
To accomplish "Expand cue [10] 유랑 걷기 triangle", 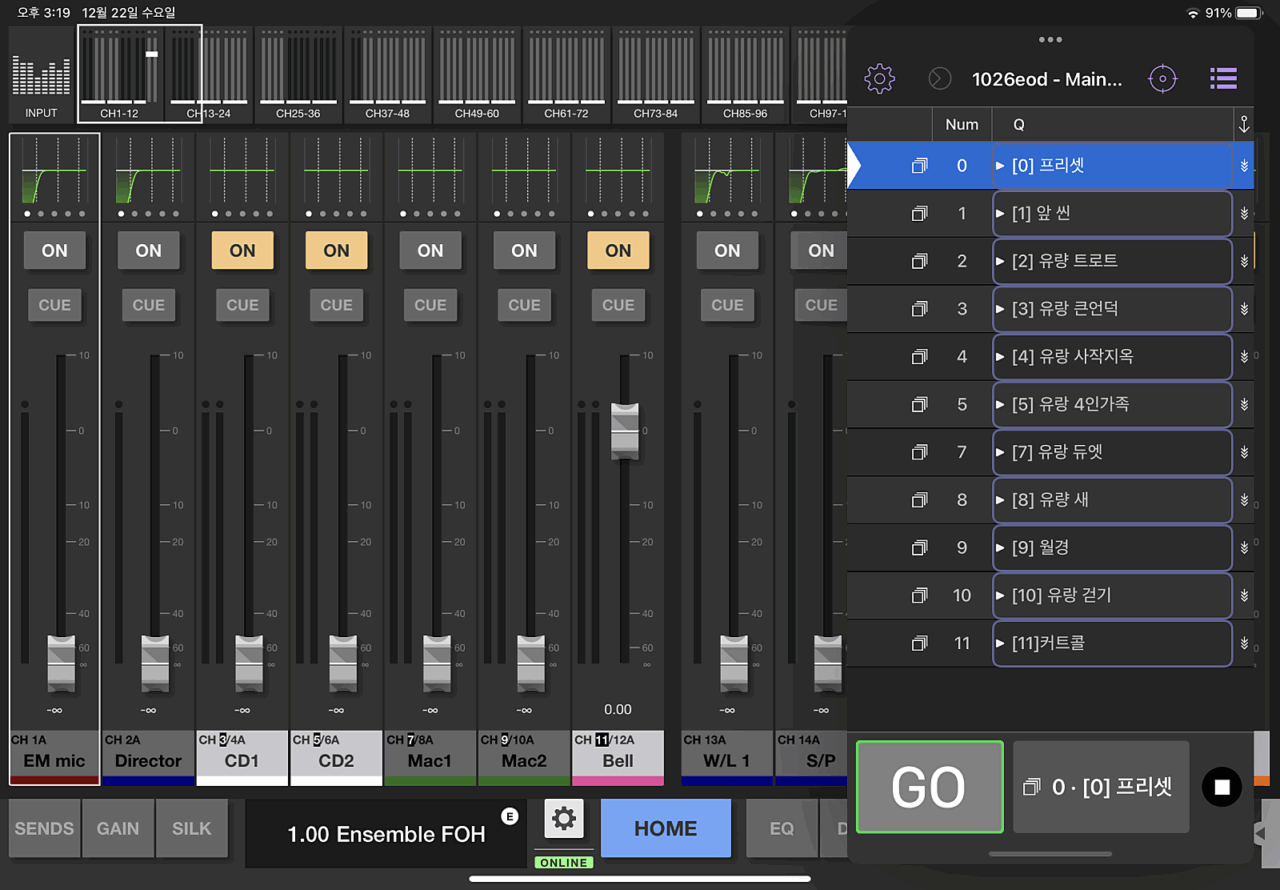I will point(1000,596).
